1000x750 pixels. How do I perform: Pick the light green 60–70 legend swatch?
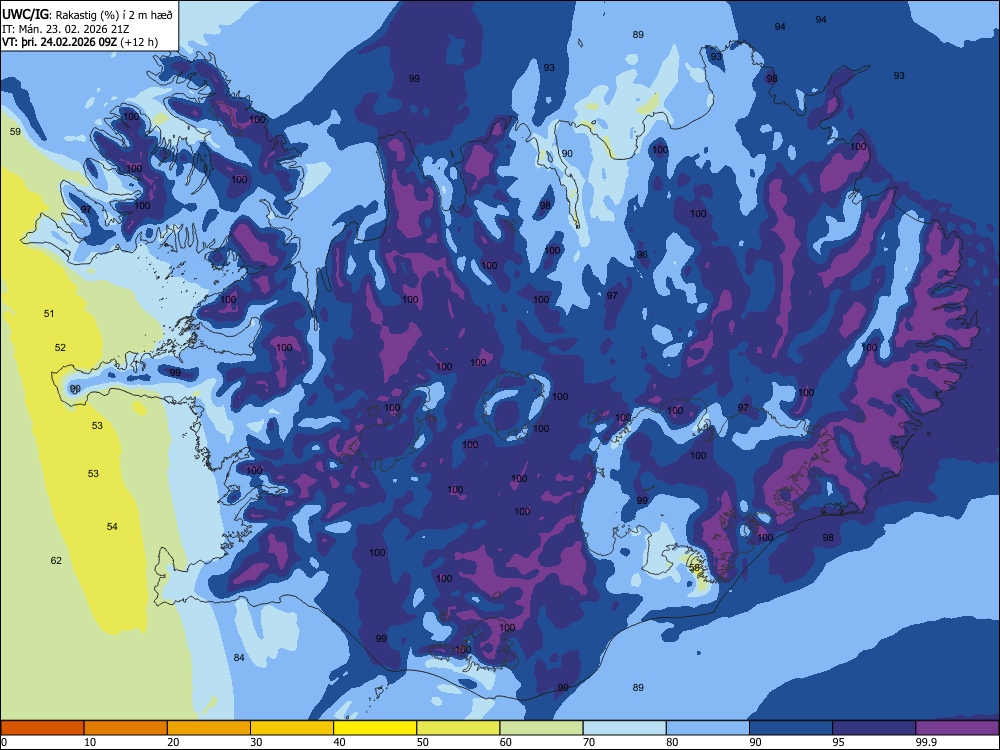click(x=541, y=728)
